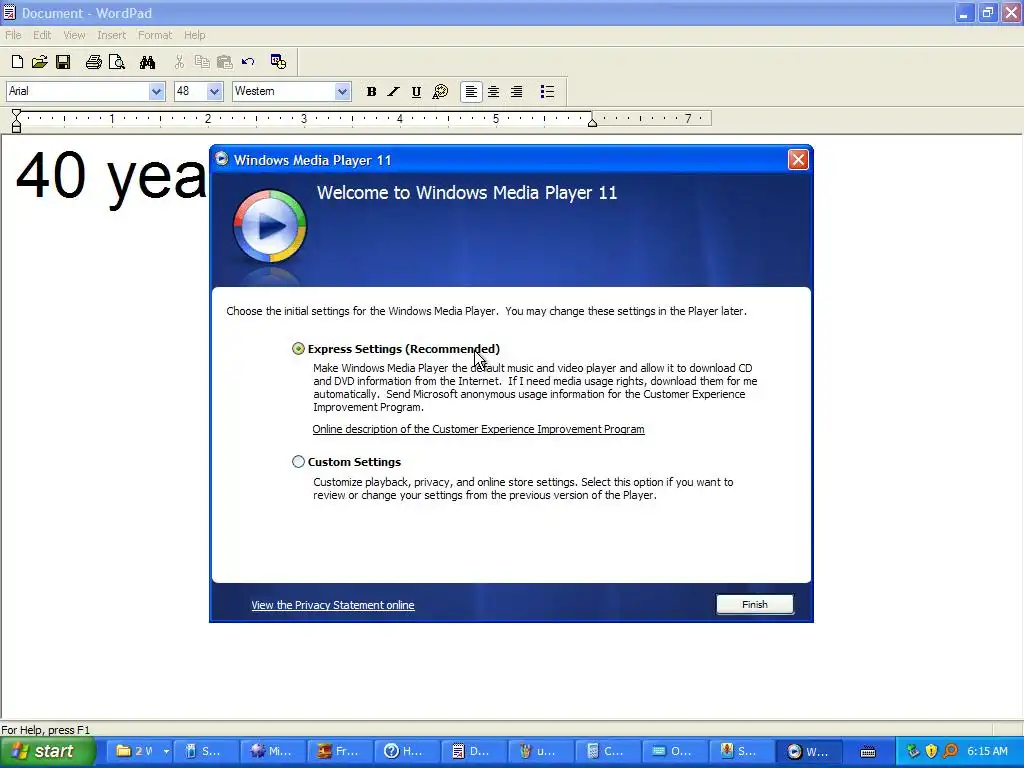Viewport: 1024px width, 768px height.
Task: Click the Find binoculars icon
Action: coord(148,62)
